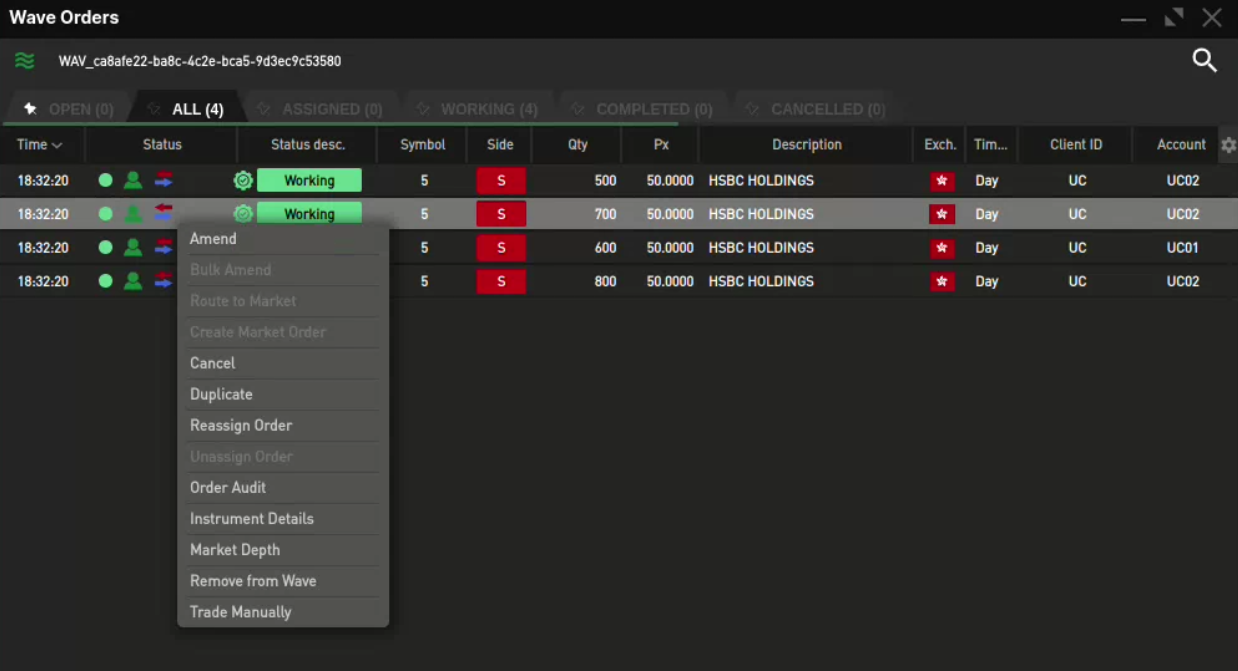Choose Cancel in the context menu

point(212,363)
